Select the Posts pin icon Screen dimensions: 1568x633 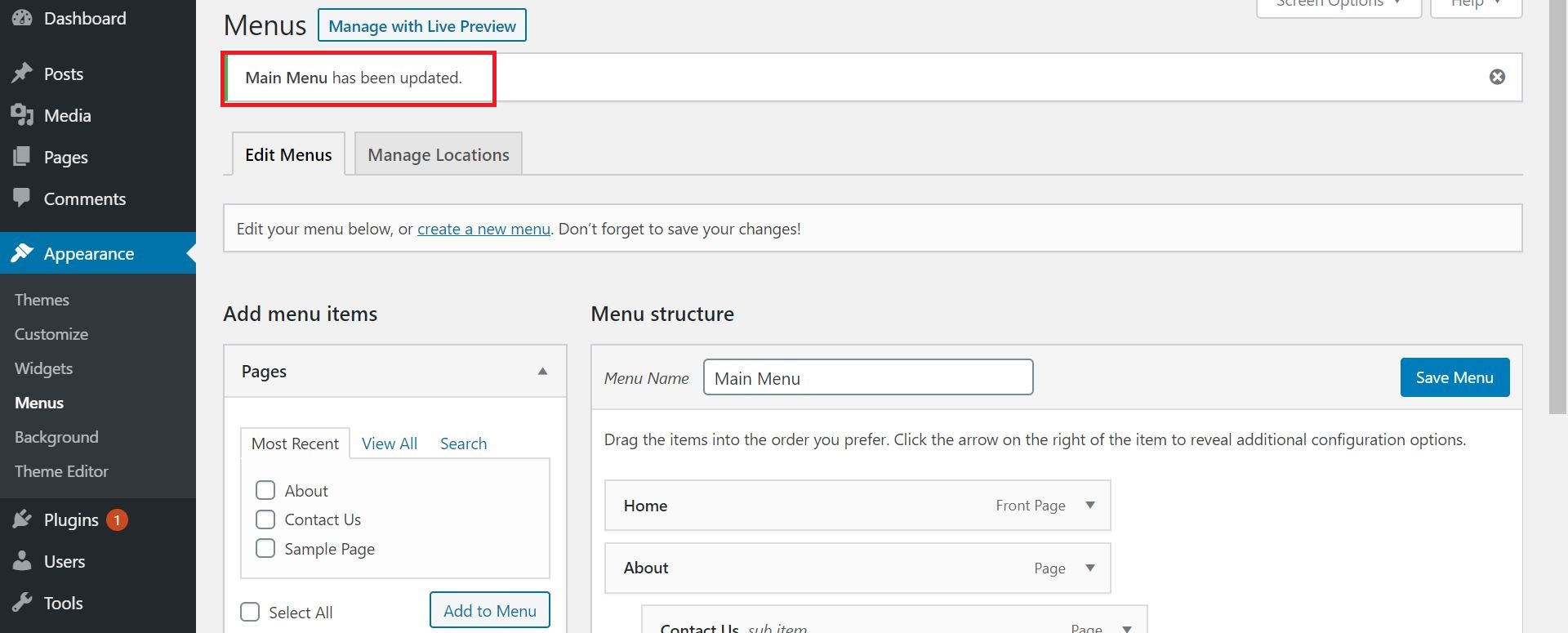point(23,73)
